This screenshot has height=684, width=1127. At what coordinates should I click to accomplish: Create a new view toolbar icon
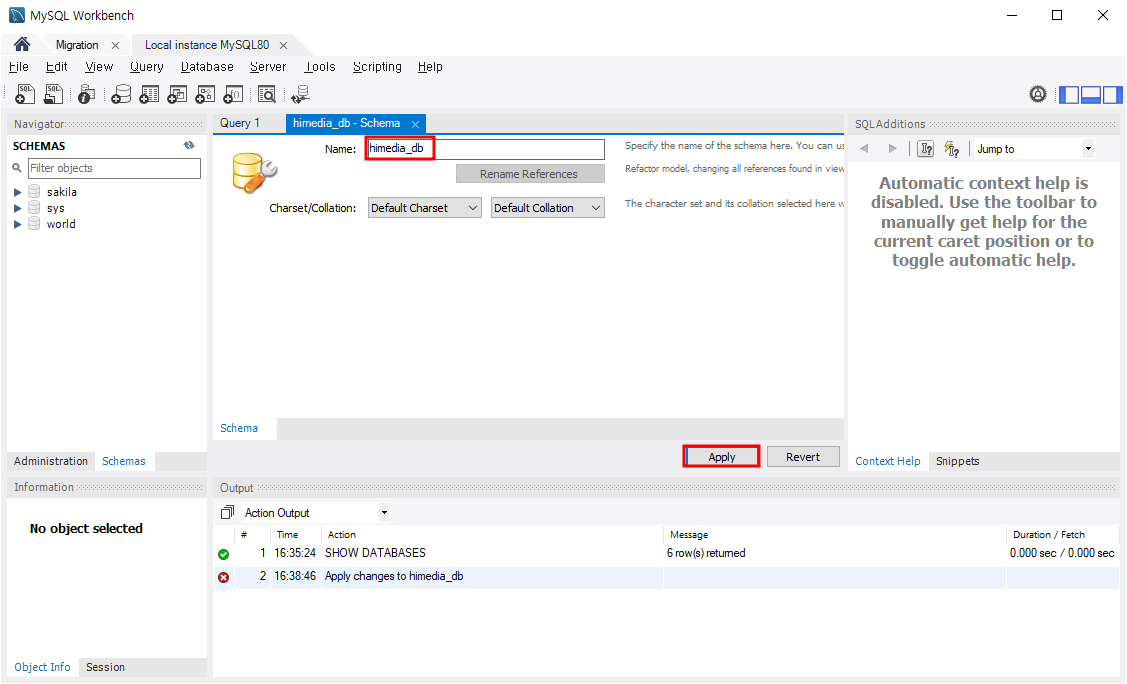click(177, 94)
